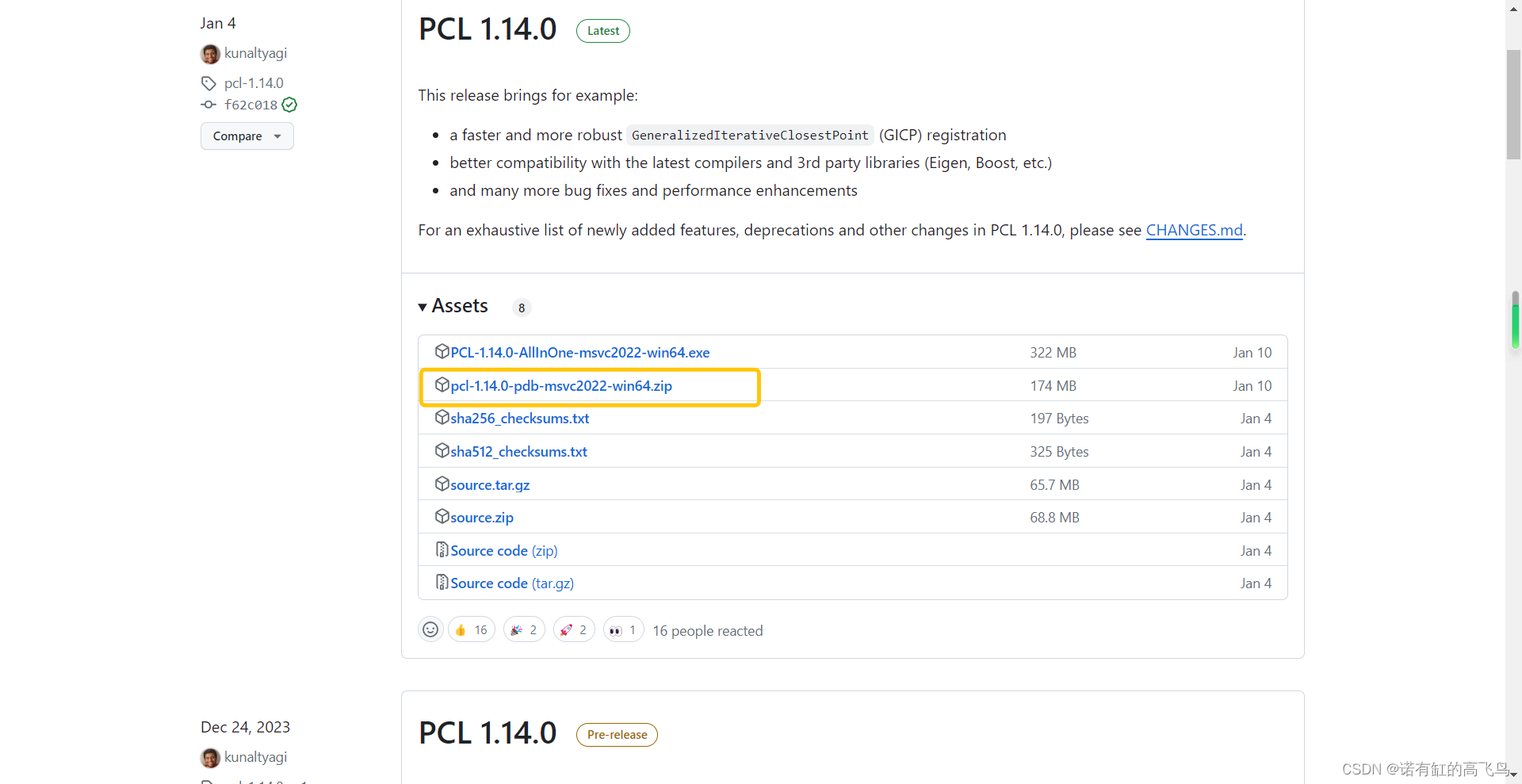Click the 197 Bytes size value
The height and width of the screenshot is (784, 1522).
1059,419
